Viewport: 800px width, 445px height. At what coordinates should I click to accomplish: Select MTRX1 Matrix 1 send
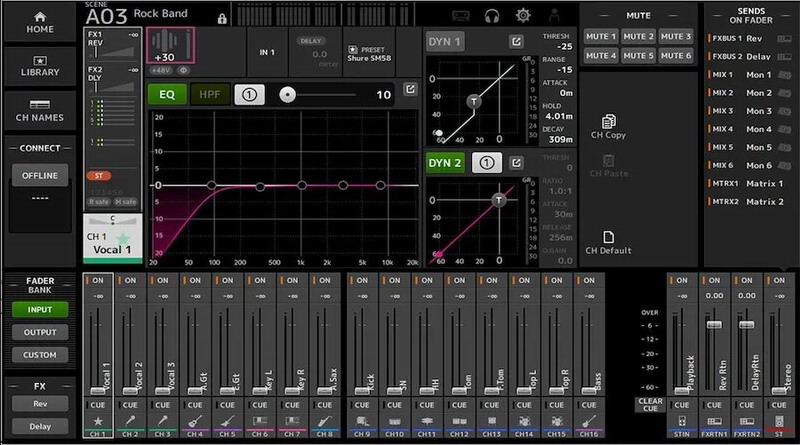749,183
